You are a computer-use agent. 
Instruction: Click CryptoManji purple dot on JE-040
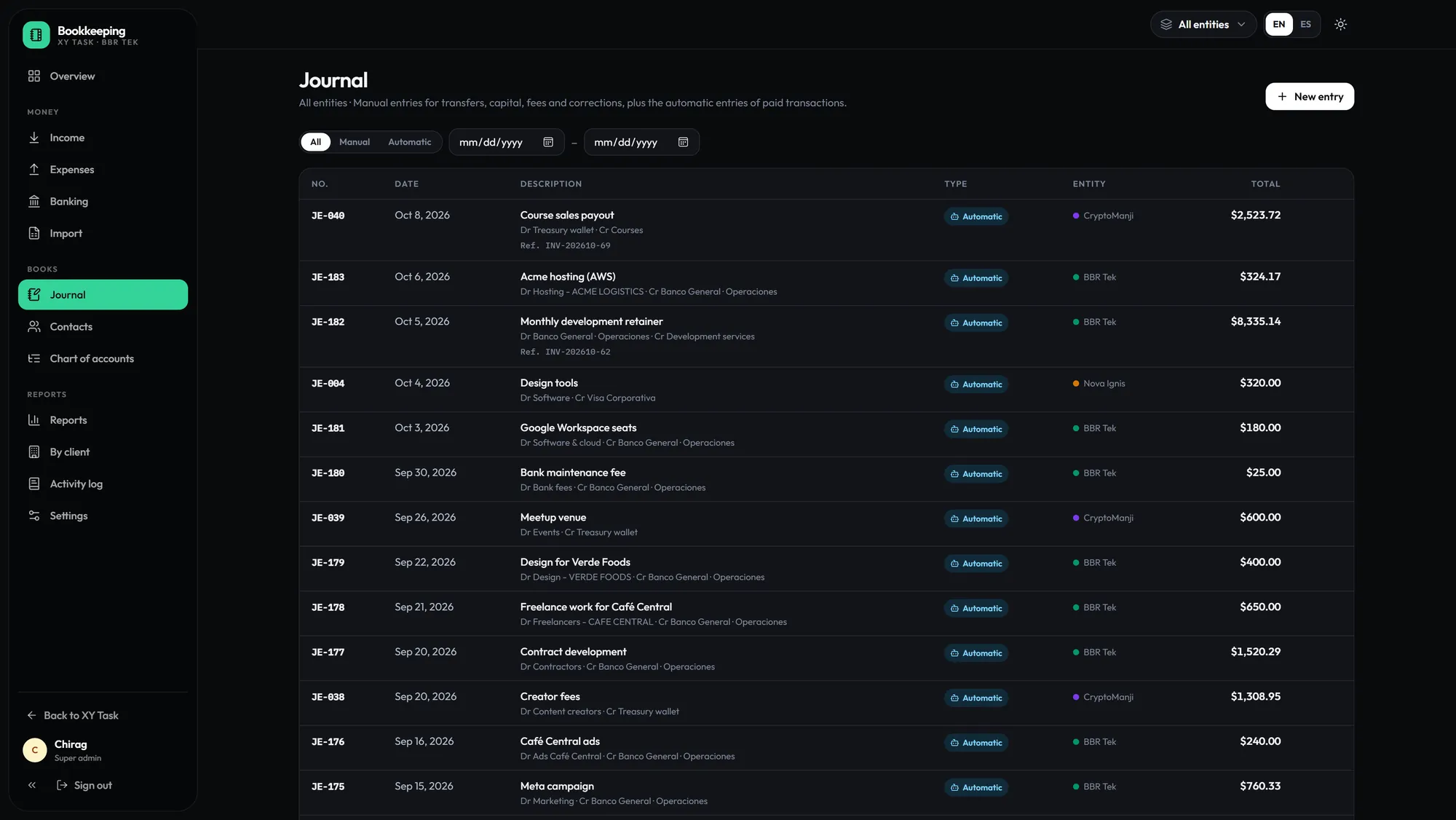click(1075, 216)
